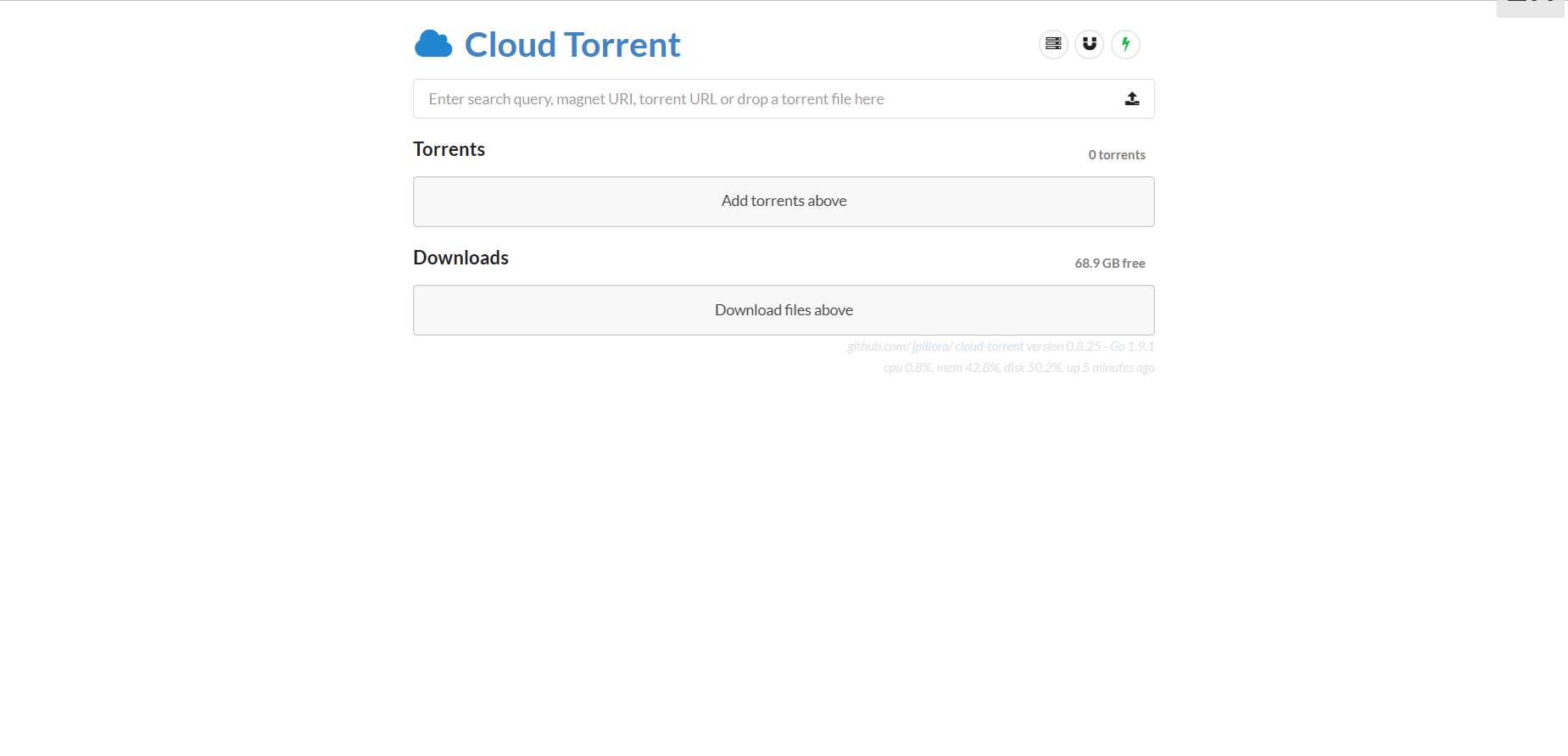This screenshot has height=756, width=1568.
Task: Click the gray tab at top-right corner
Action: [1530, 8]
